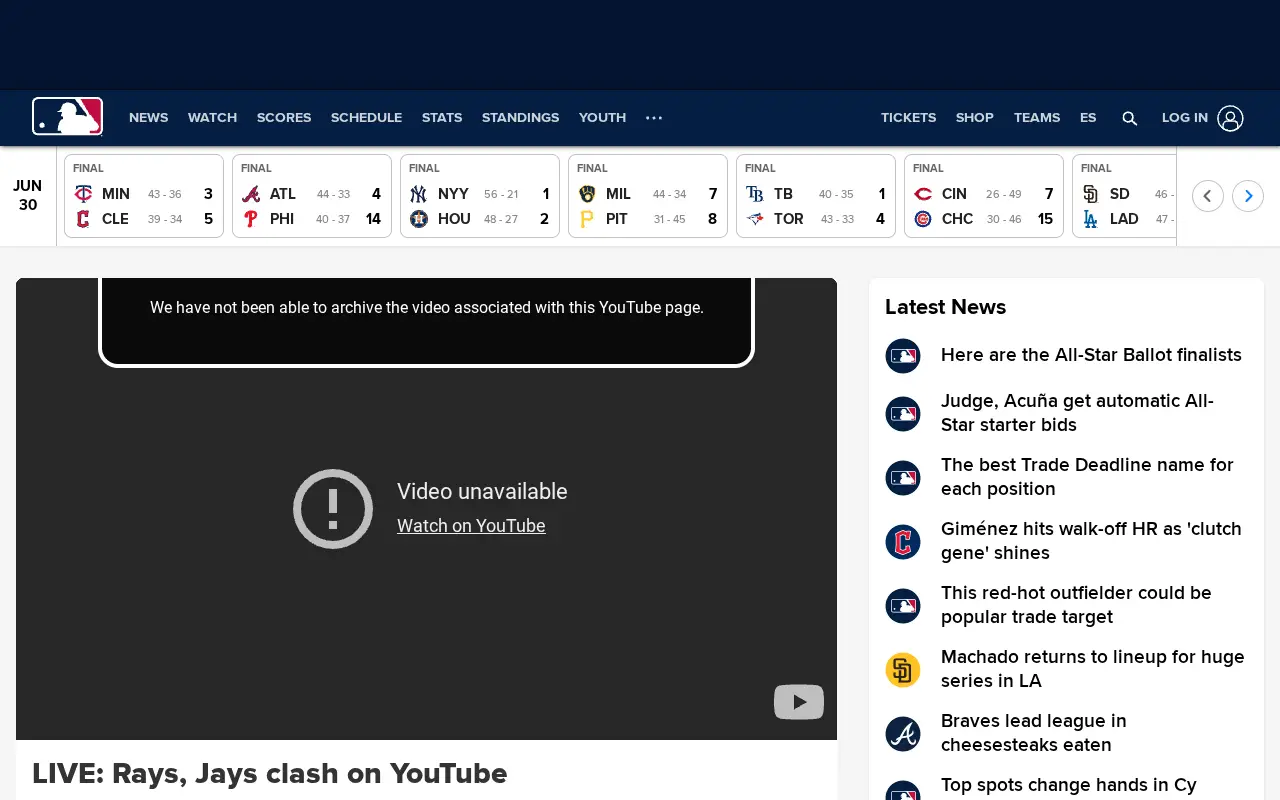The width and height of the screenshot is (1280, 800).
Task: Click MLB icon beside All-Star Ballot finalists
Action: [x=903, y=356]
